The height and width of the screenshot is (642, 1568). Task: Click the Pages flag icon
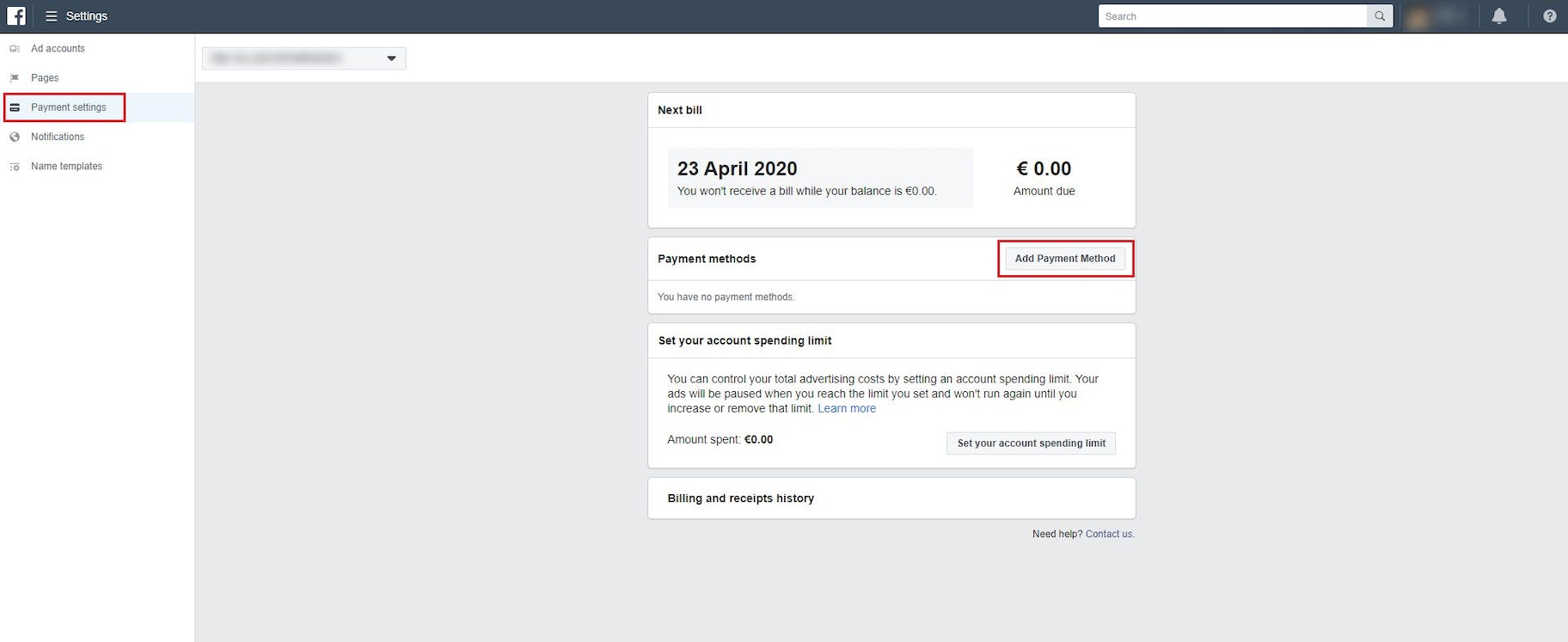15,78
